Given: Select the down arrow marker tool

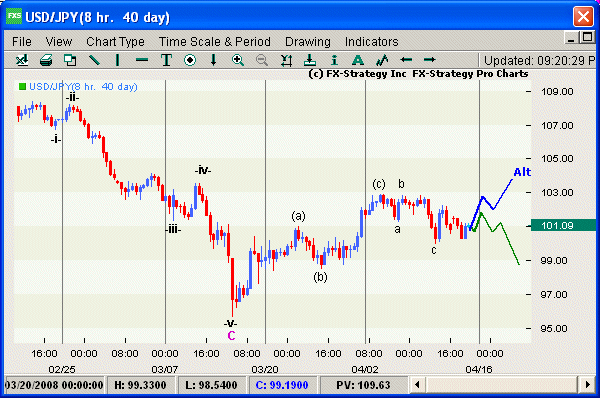Looking at the screenshot, I should point(214,60).
